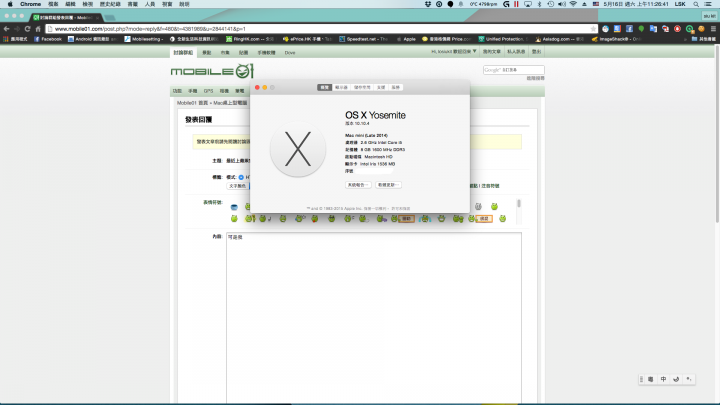Click the Chrome user profile button

click(709, 16)
